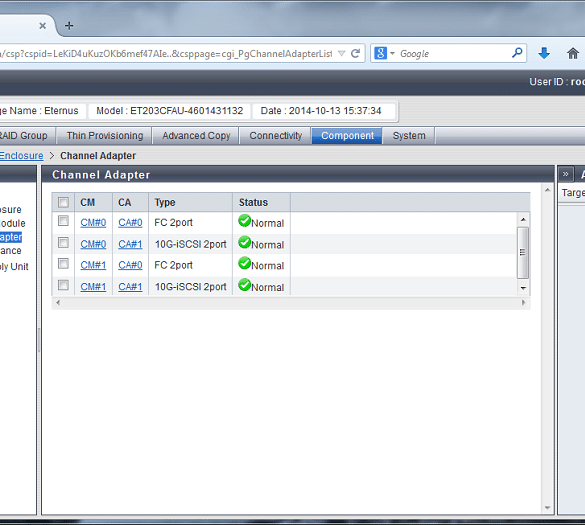
Task: Toggle the select-all checkbox in table header
Action: click(63, 202)
